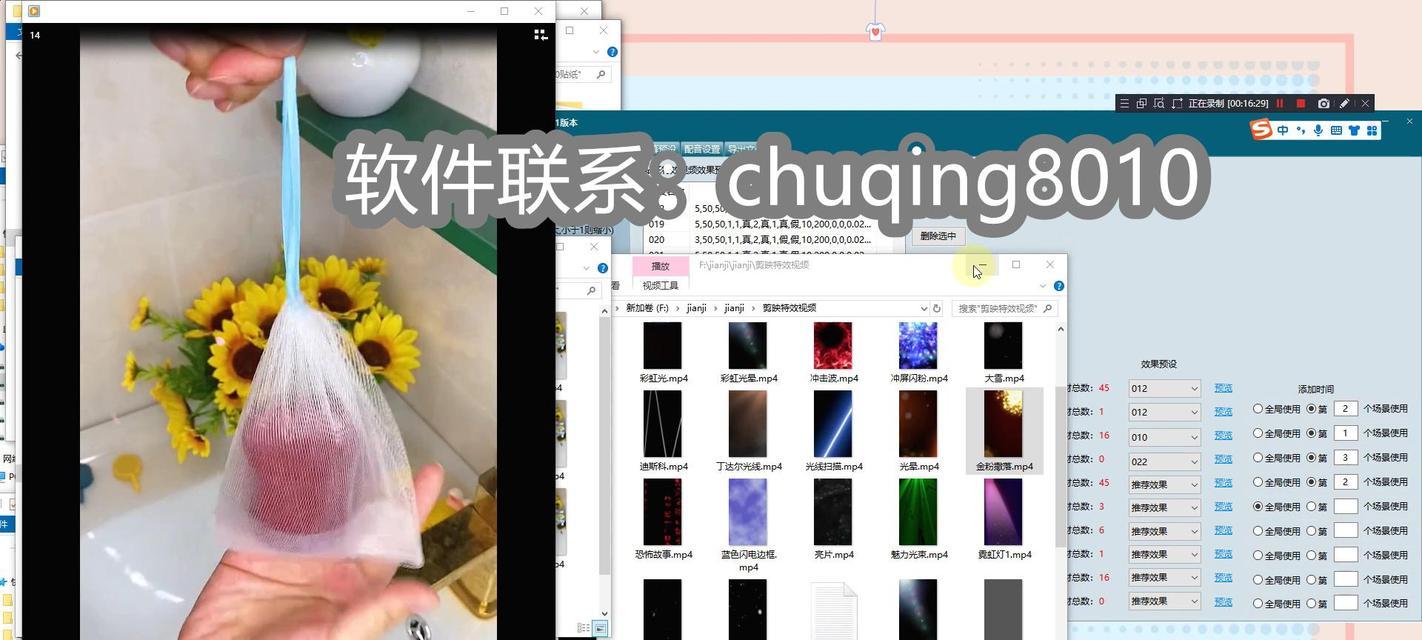This screenshot has width=1422, height=640.
Task: Close the recording toolbar
Action: tap(1365, 103)
